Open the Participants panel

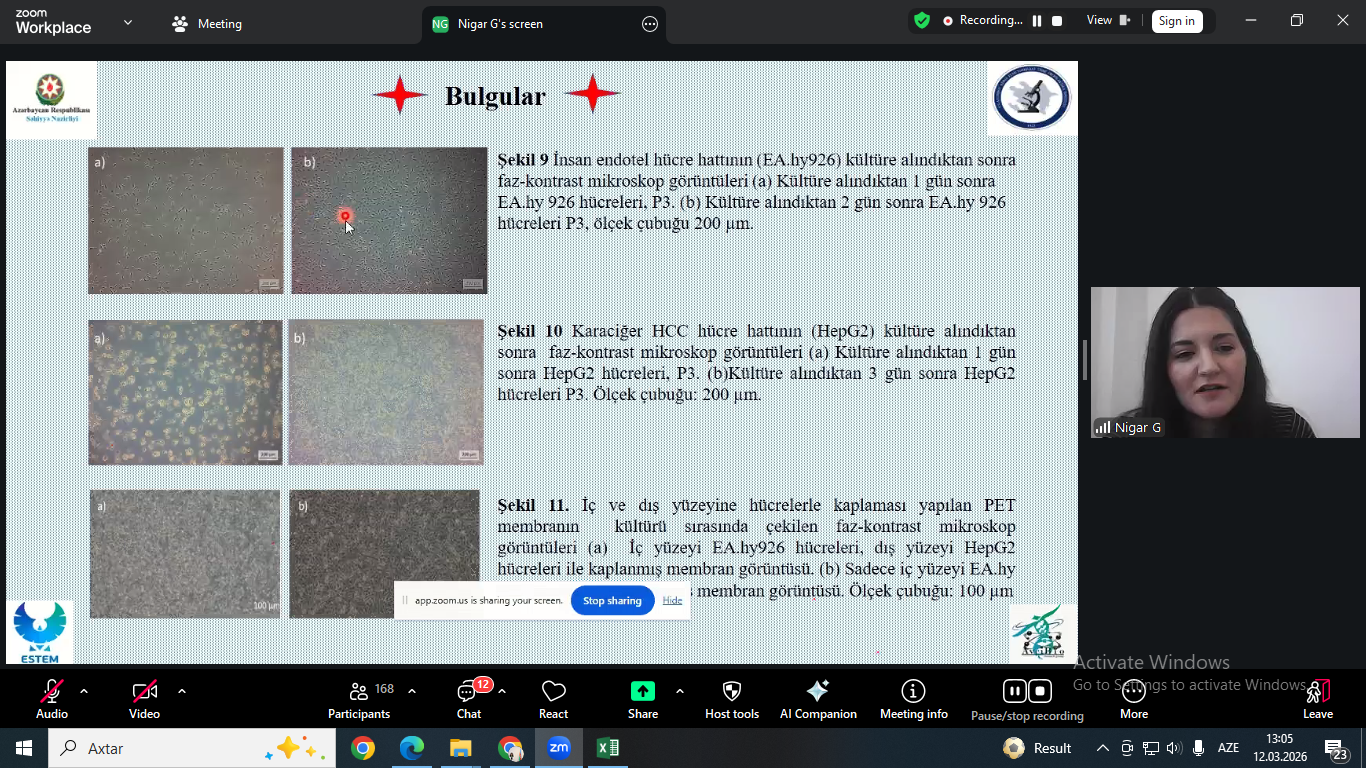359,699
